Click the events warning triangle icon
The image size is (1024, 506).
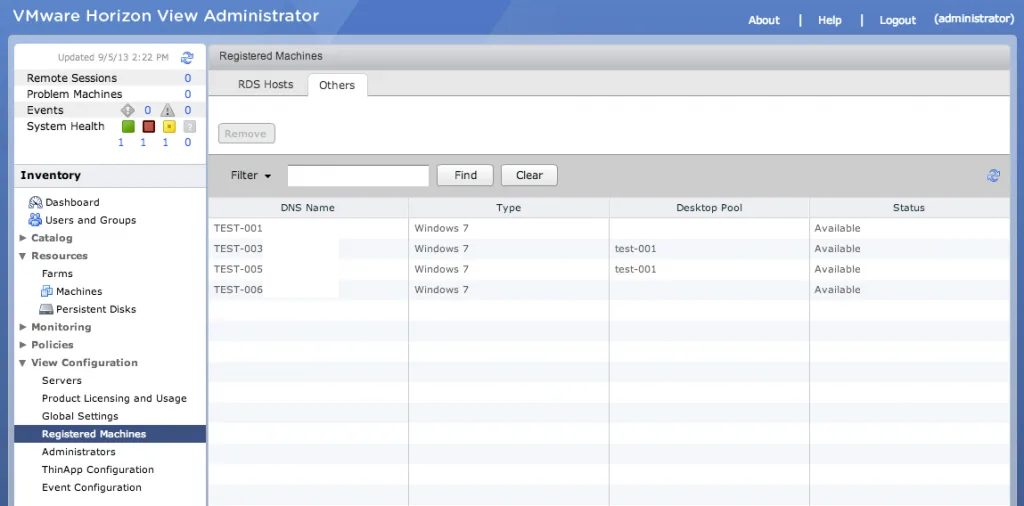[168, 110]
